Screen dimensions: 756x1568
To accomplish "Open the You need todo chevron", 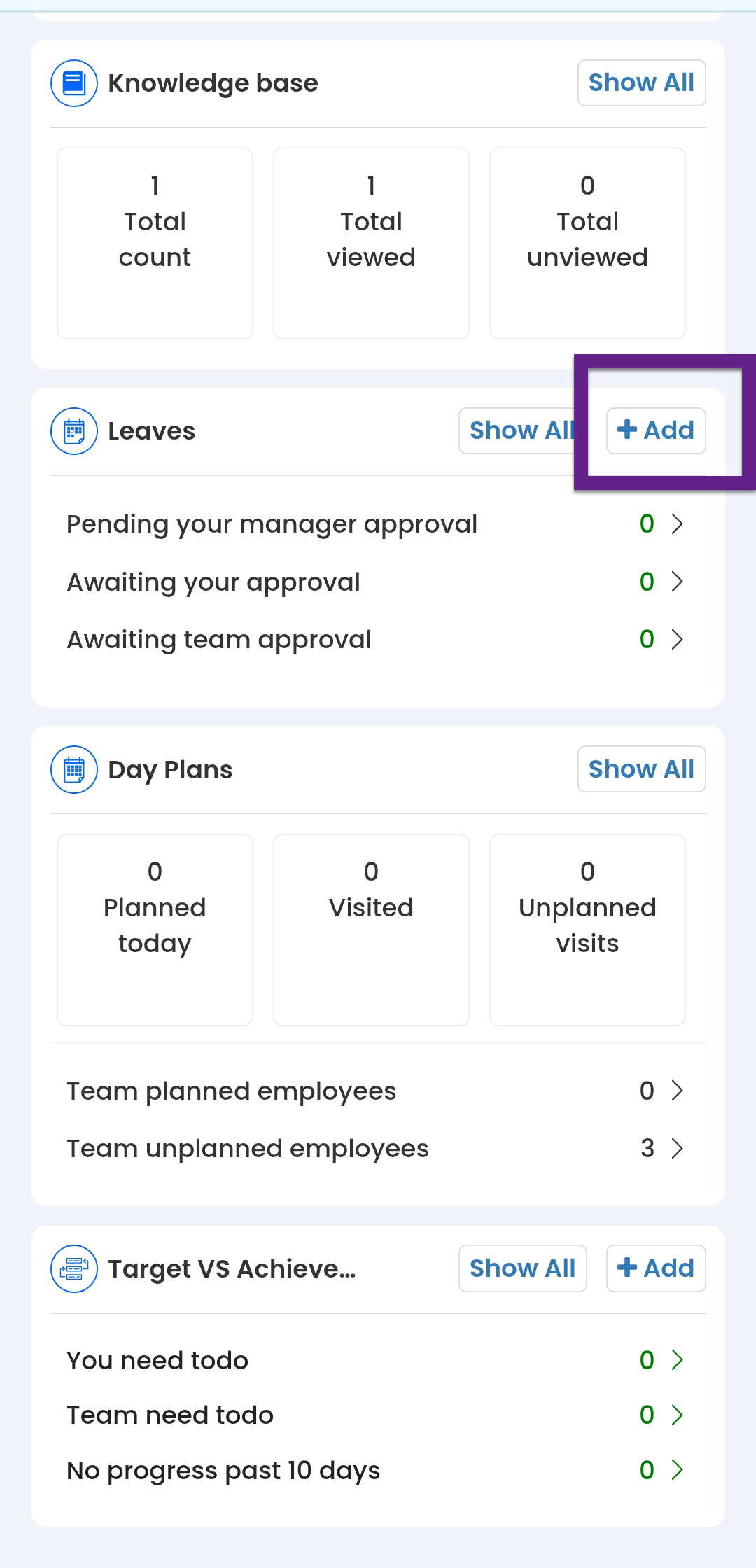I will click(x=677, y=1360).
